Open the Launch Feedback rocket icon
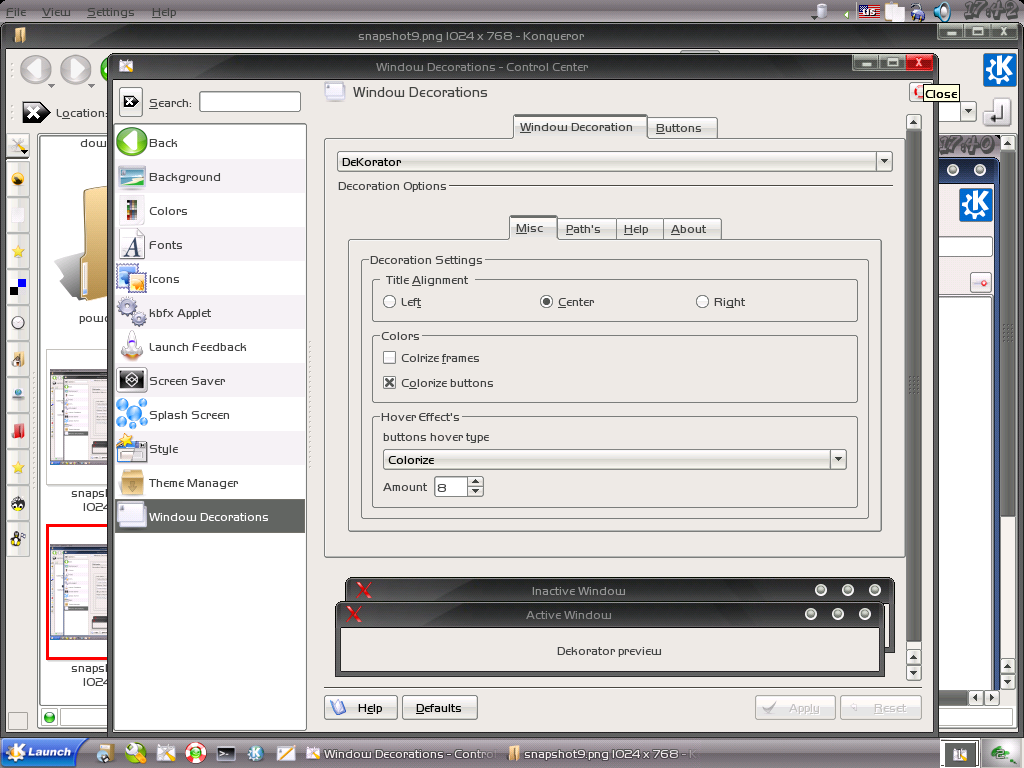Screen dimensions: 1024x768 pos(131,346)
